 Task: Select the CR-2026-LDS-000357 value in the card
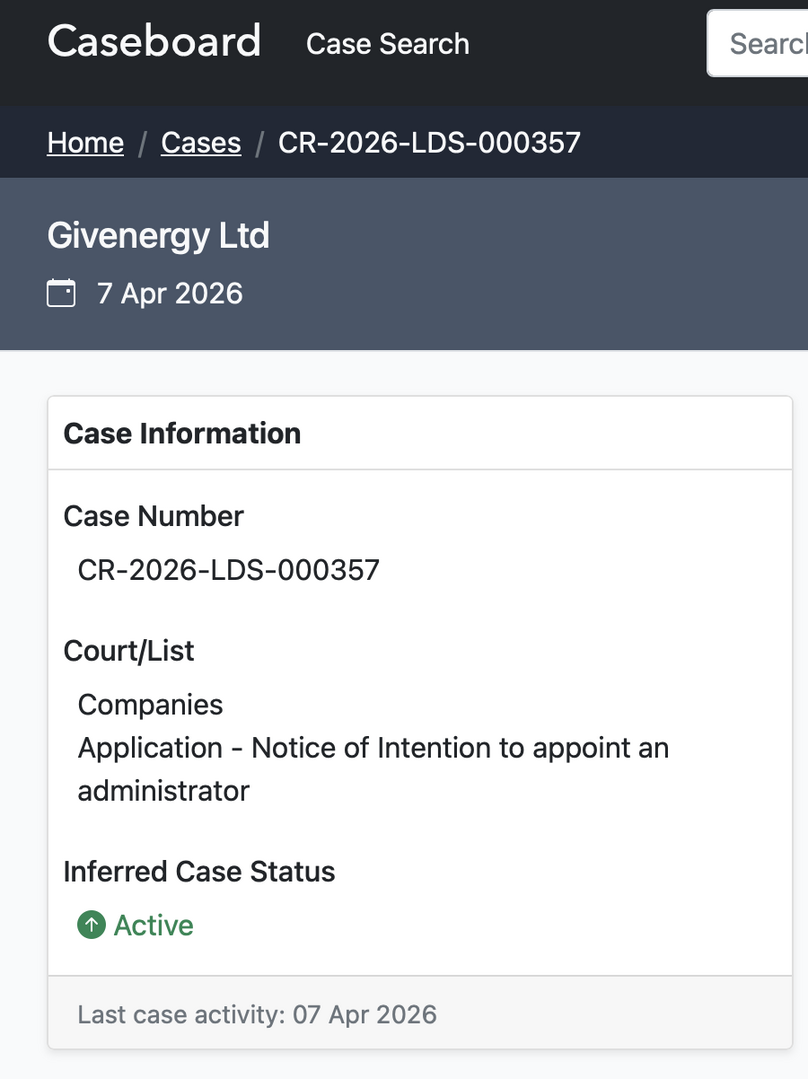click(228, 570)
